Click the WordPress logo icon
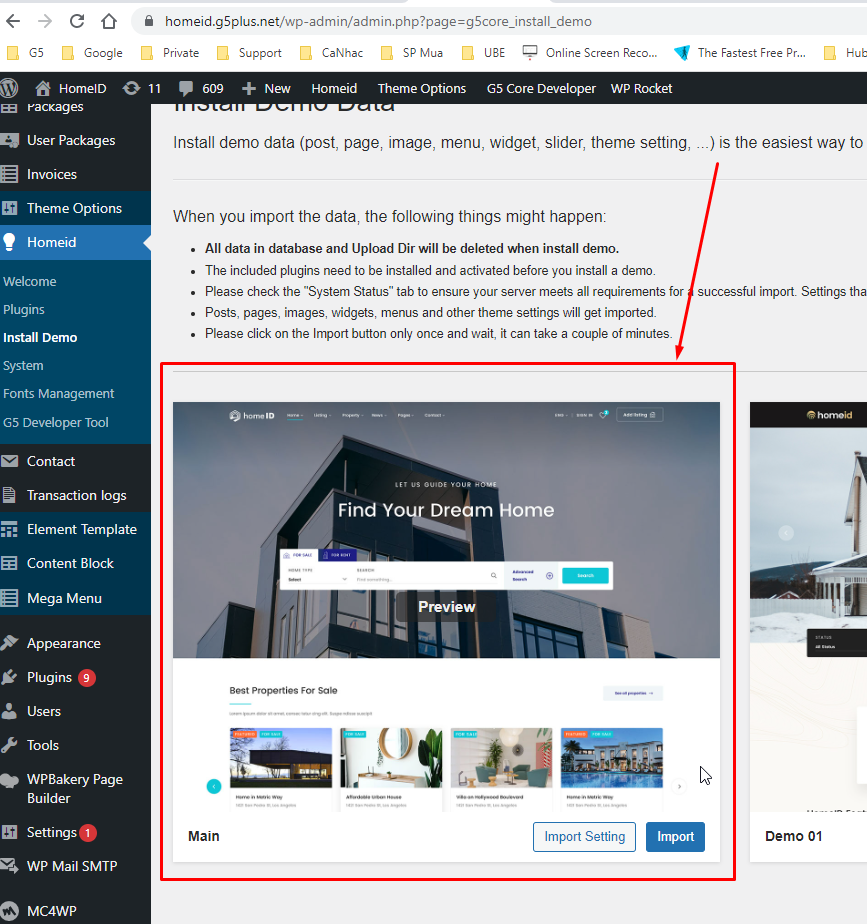This screenshot has height=924, width=867. 9,88
